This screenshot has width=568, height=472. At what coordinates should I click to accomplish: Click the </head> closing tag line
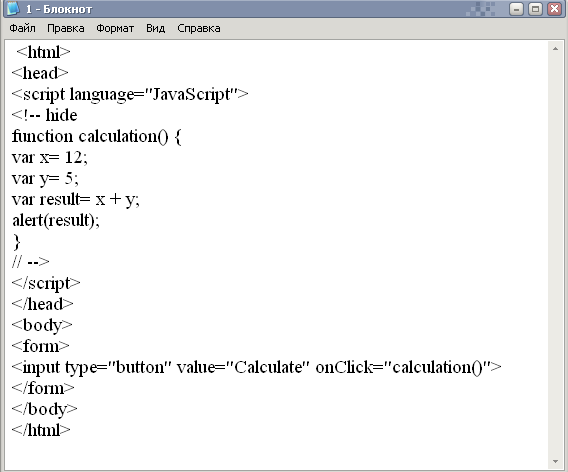[x=42, y=304]
